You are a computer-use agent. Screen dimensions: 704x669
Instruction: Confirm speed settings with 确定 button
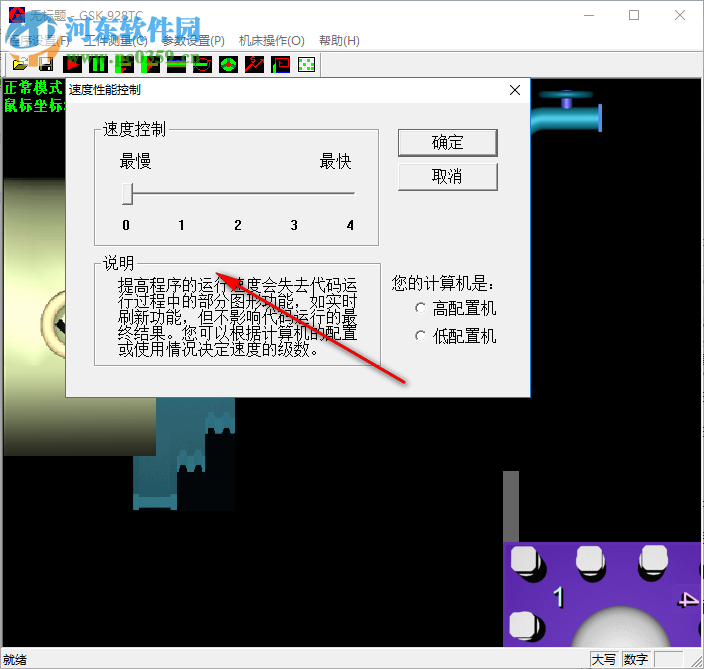(x=448, y=143)
